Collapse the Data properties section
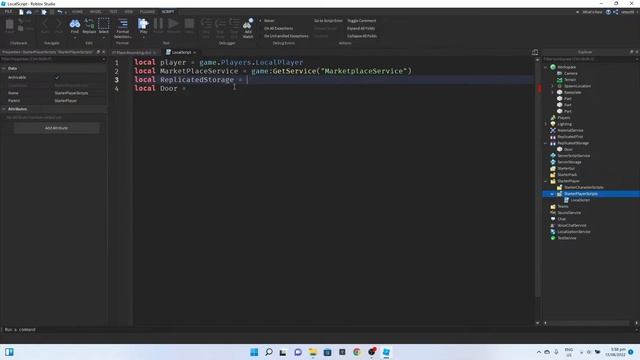 click(x=4, y=68)
